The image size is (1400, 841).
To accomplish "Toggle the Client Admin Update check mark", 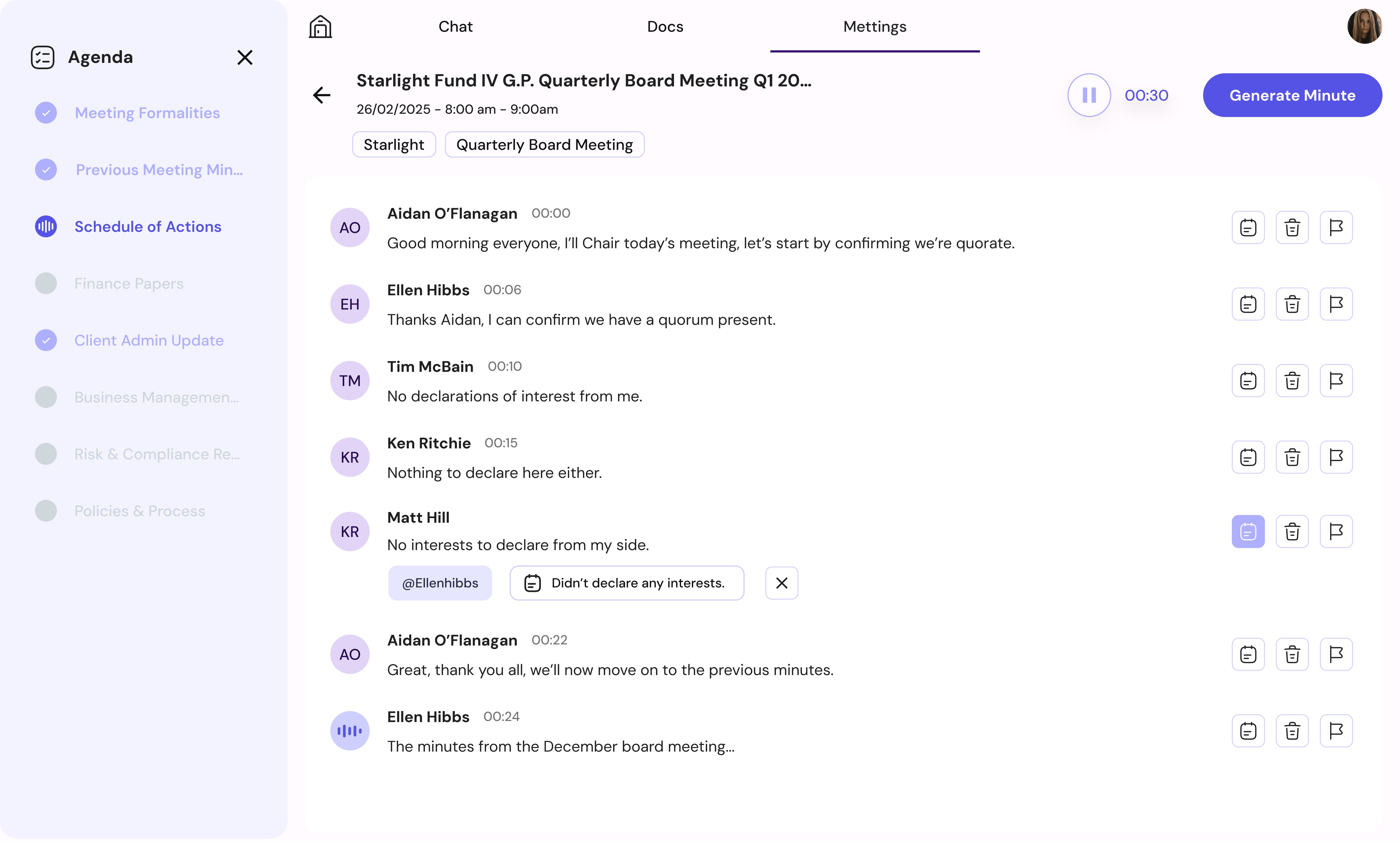I will tap(46, 340).
